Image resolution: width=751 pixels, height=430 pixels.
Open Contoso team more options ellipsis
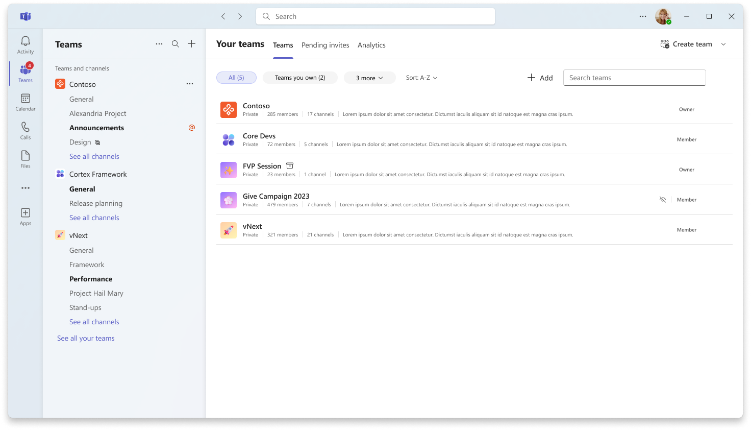point(190,84)
